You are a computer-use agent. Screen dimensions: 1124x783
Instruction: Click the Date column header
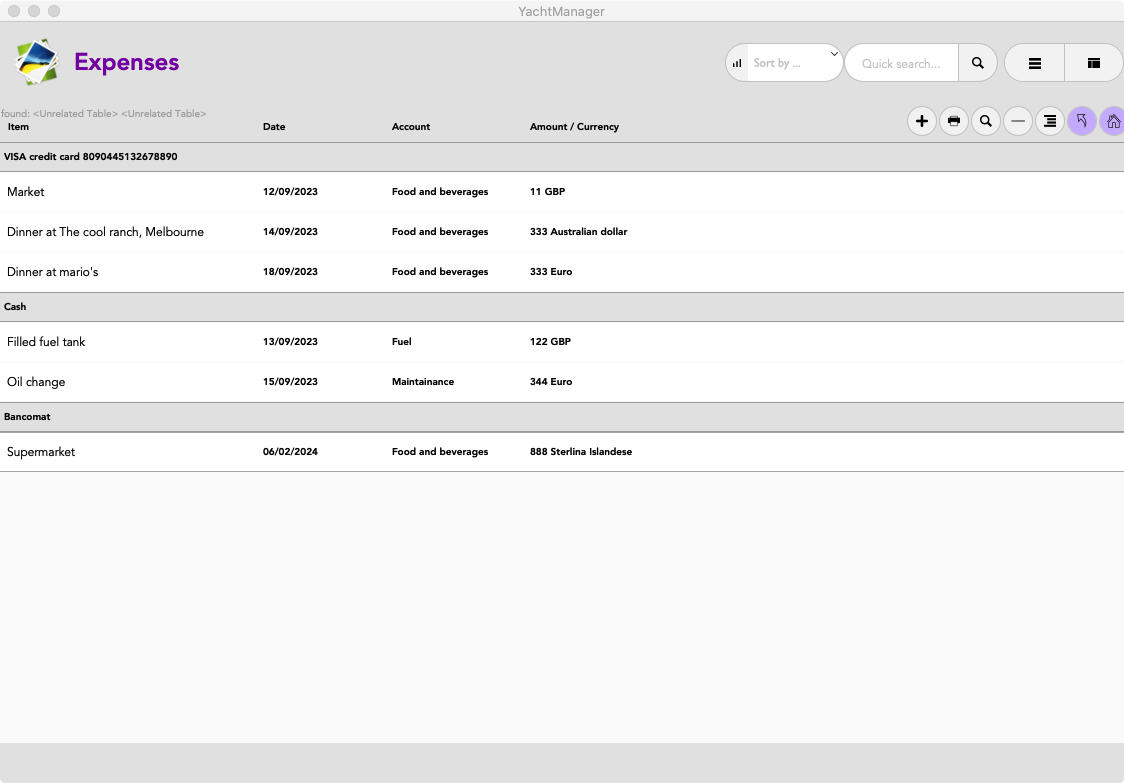pos(274,127)
